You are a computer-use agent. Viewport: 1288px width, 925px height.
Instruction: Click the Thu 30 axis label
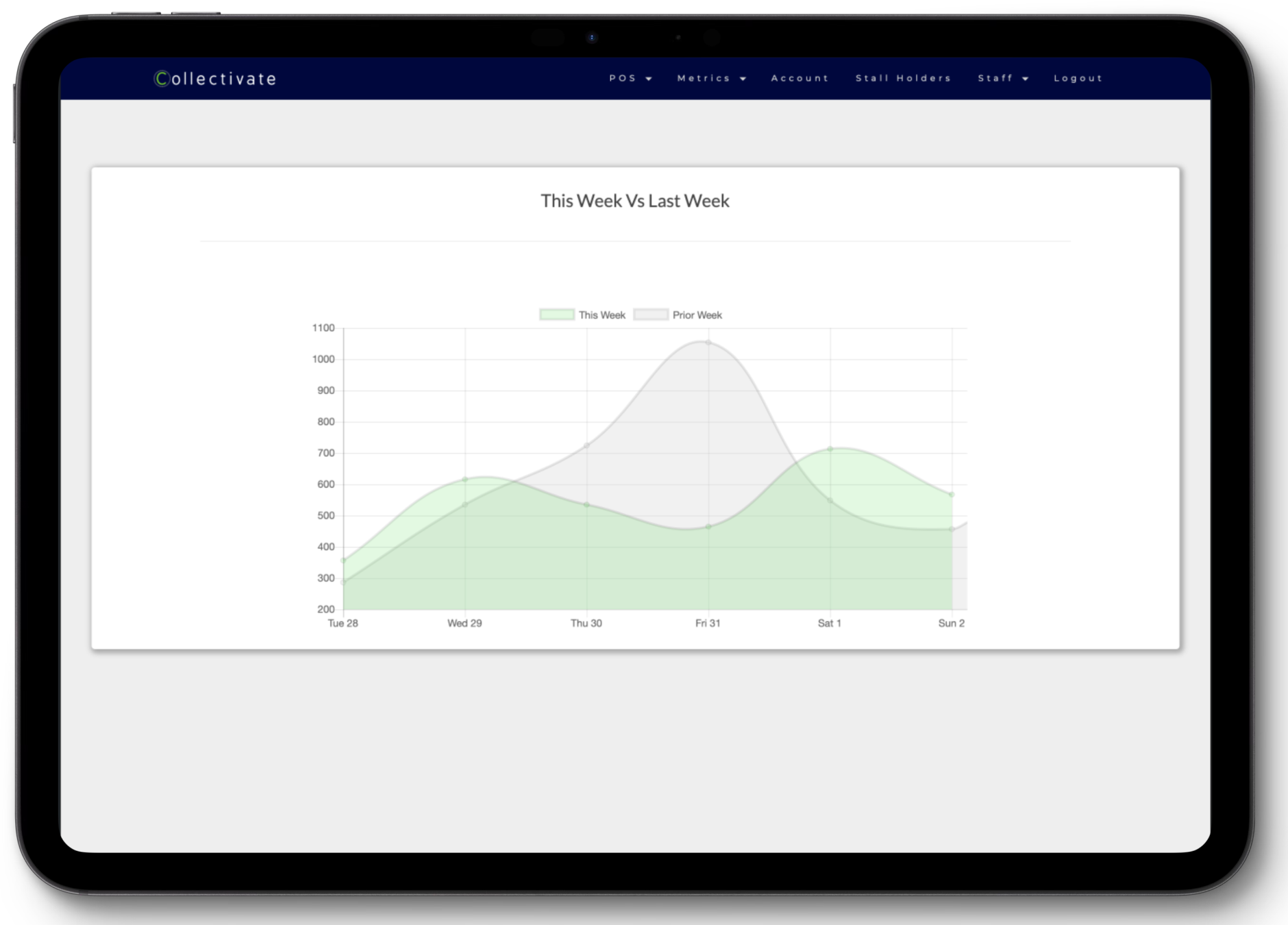coord(586,623)
